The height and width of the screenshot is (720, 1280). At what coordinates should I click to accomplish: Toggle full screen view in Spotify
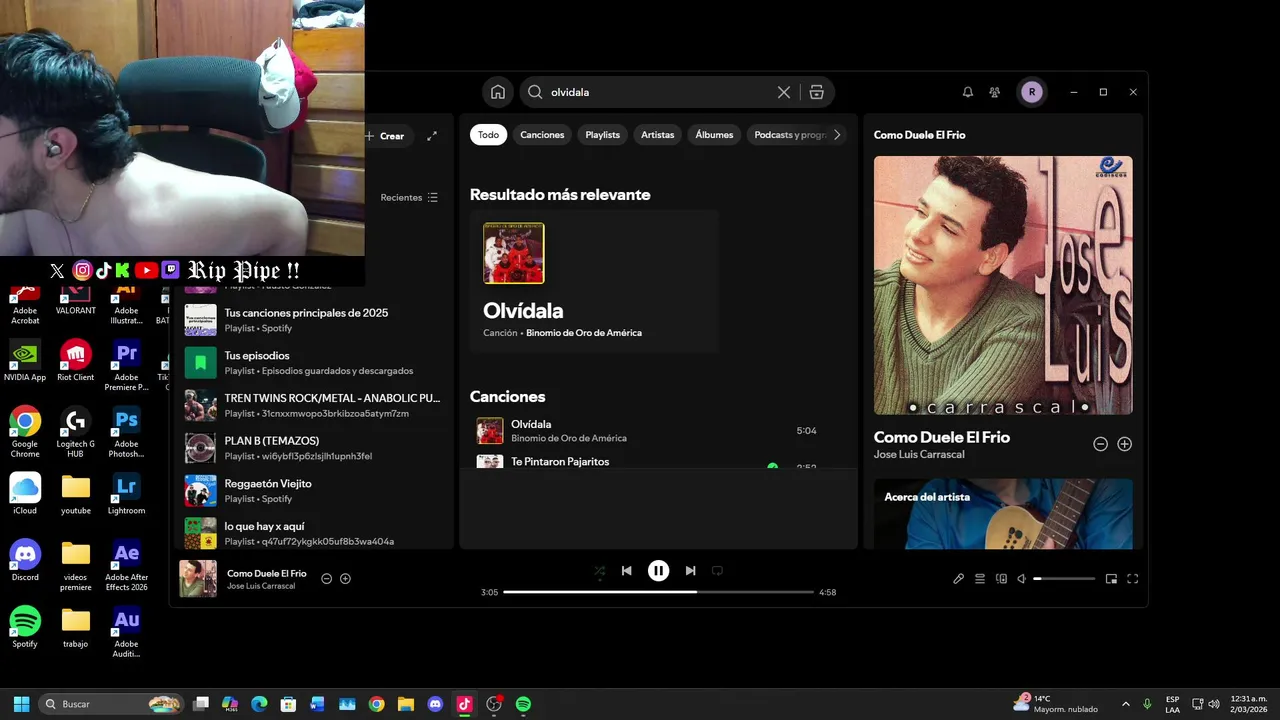pos(1133,578)
